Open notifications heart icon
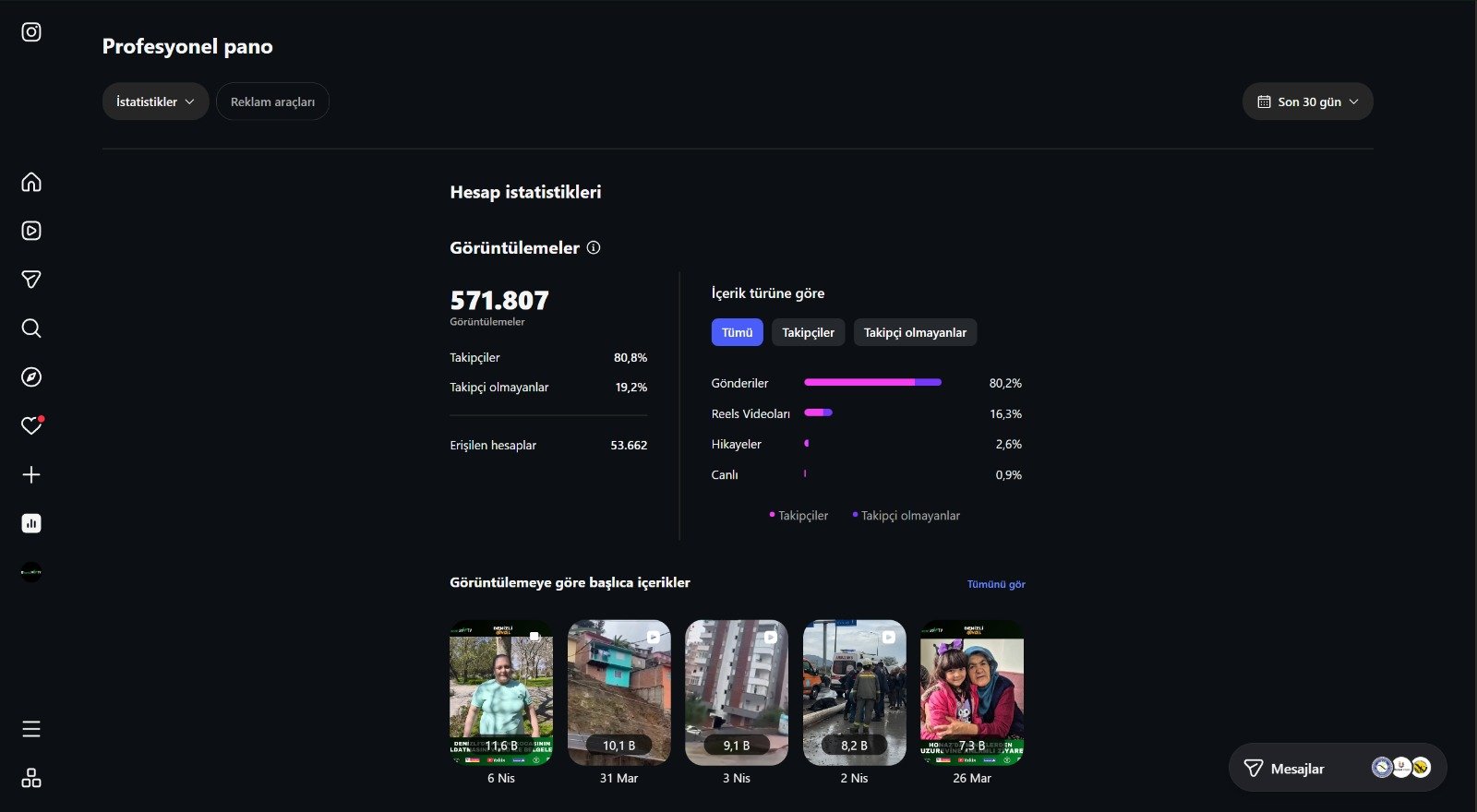Screen dimensions: 1477x812 click(31, 425)
